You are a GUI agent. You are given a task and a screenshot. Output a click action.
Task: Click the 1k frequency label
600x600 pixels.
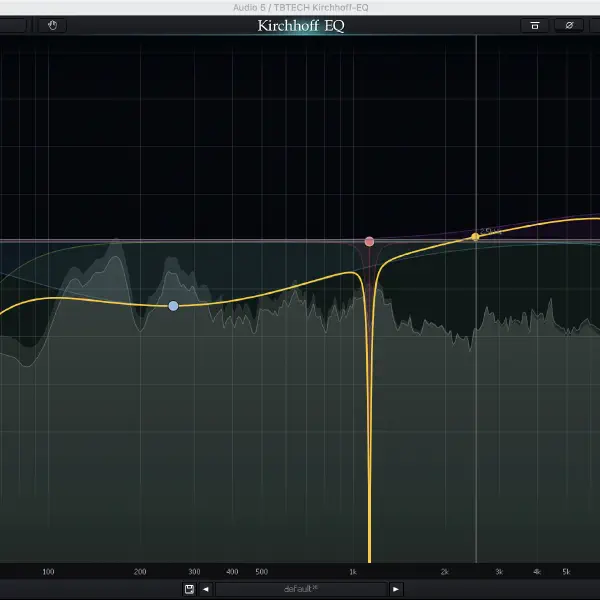[x=353, y=572]
